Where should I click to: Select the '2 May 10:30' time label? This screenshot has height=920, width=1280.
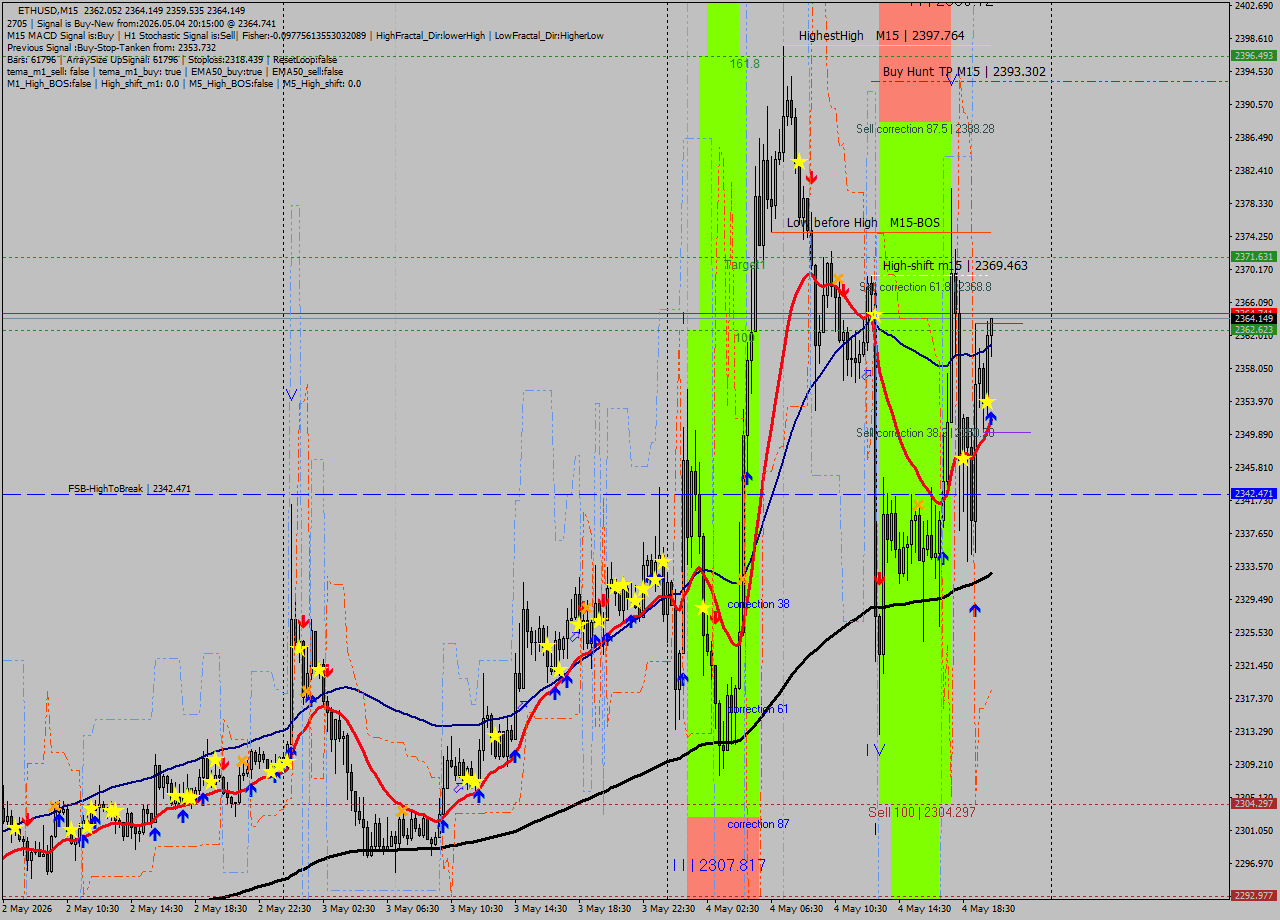point(93,909)
